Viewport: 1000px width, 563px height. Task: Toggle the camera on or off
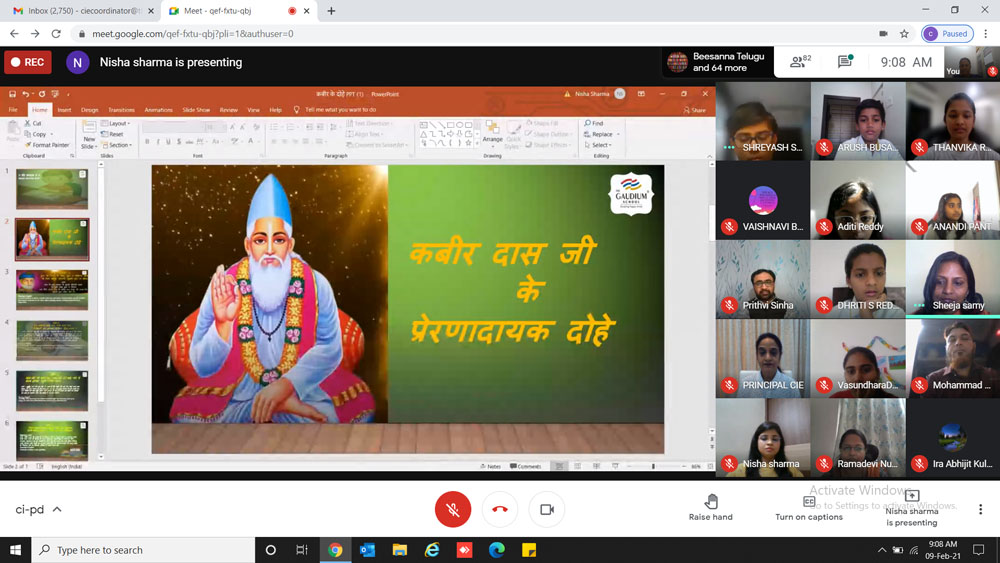point(547,509)
